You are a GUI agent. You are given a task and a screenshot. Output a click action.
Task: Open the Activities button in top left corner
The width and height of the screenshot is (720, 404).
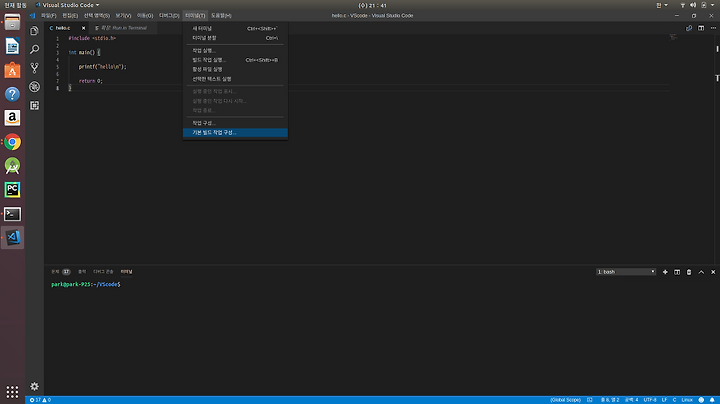tap(15, 5)
